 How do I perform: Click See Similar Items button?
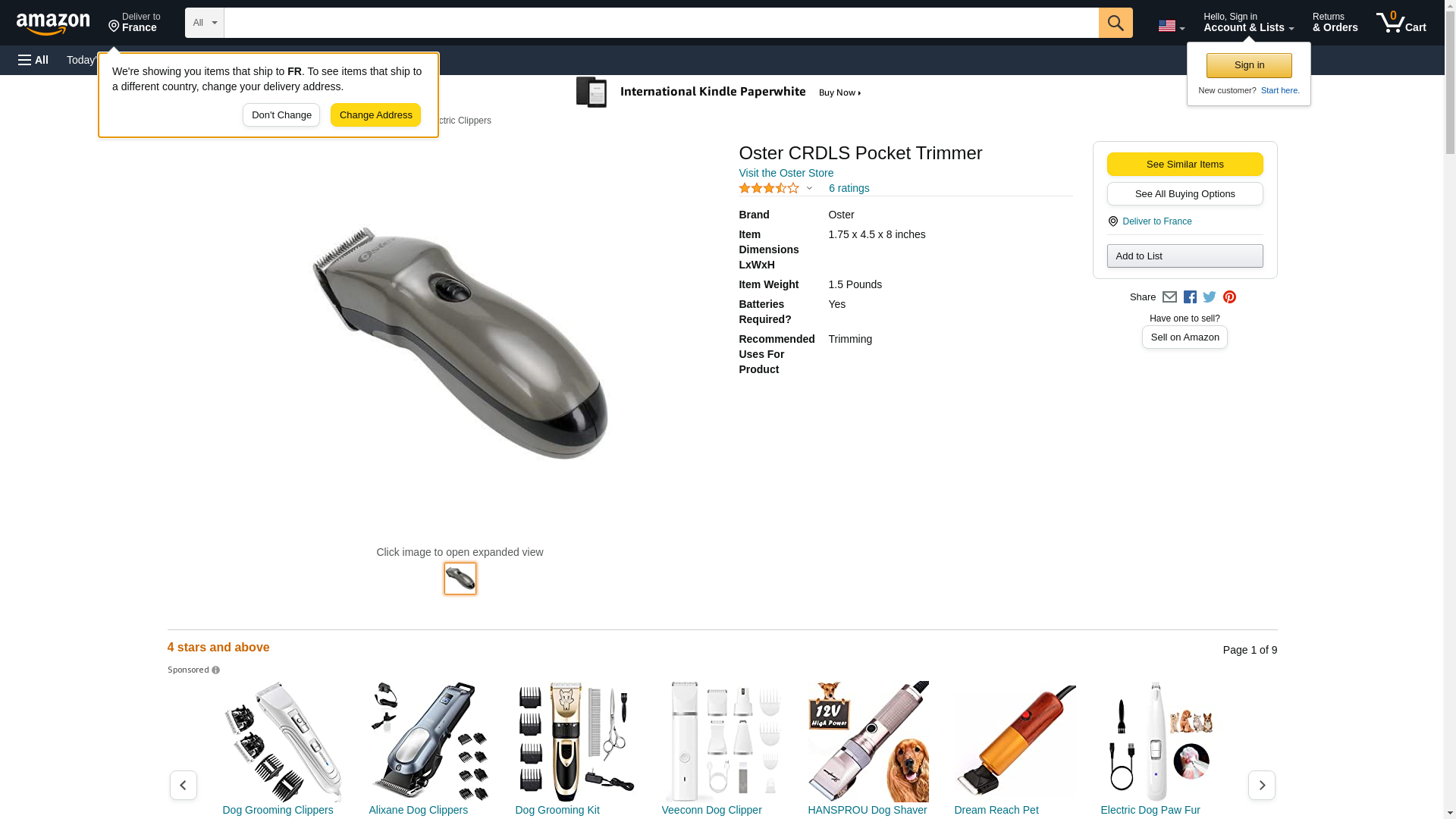coord(1185,165)
